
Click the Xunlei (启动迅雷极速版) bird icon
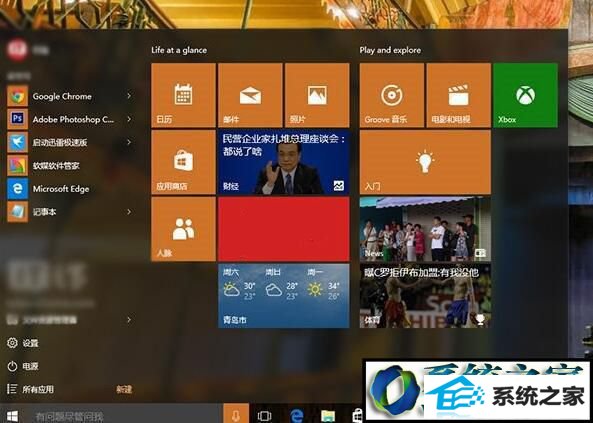pos(17,142)
